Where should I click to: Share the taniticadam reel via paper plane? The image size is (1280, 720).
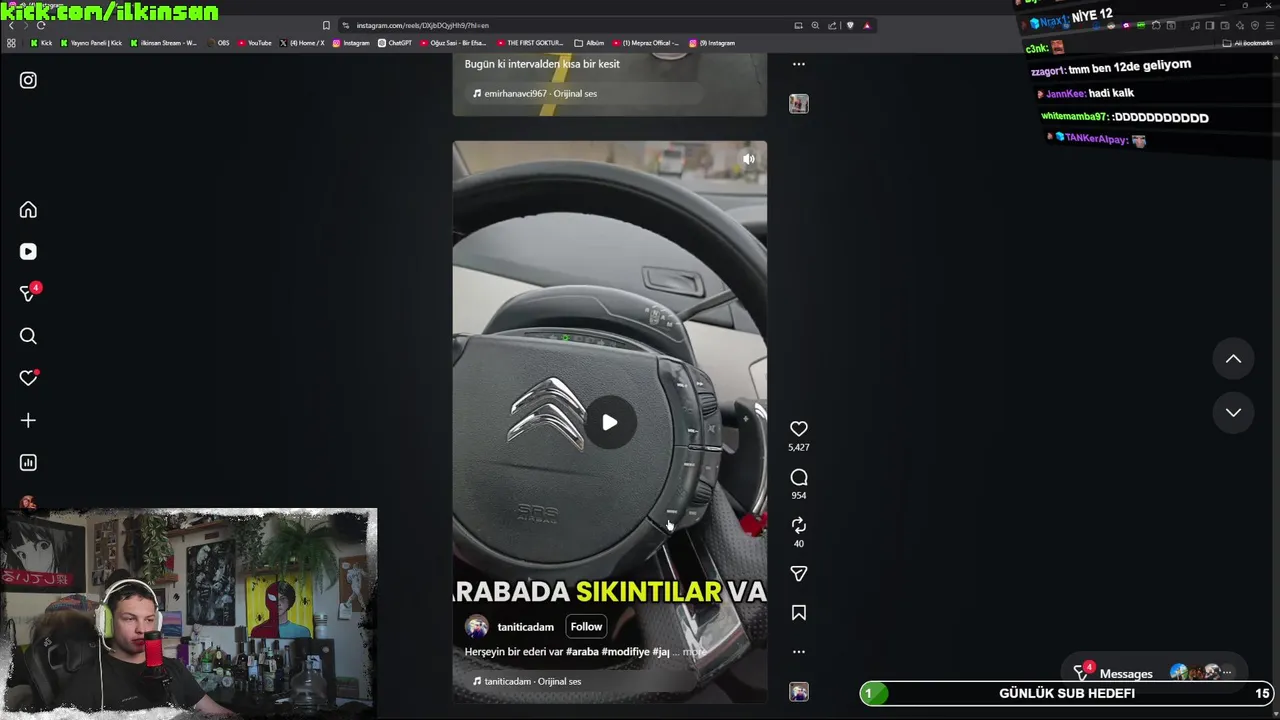point(798,574)
